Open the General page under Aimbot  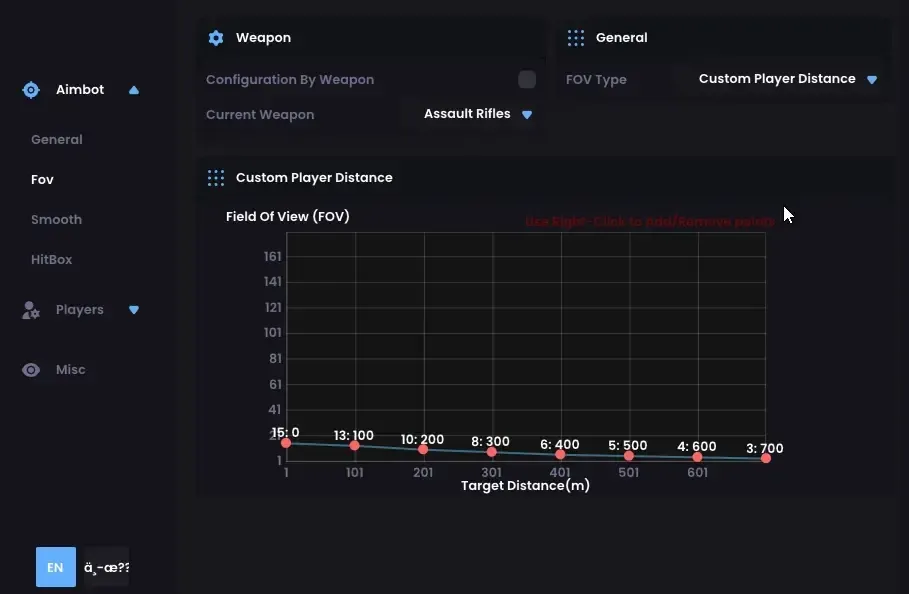coord(57,140)
